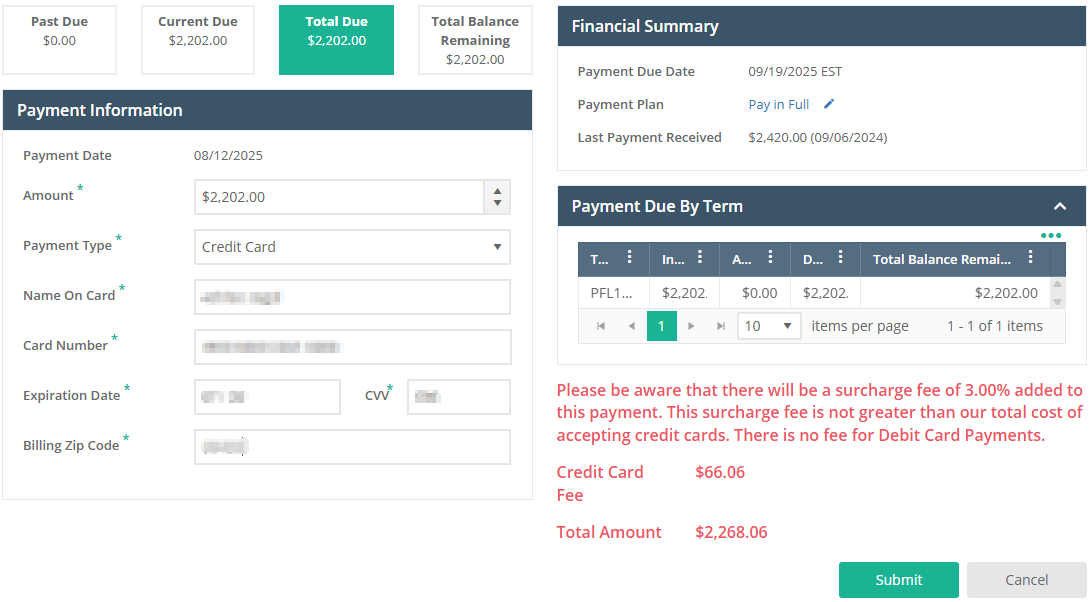Click the edit pencil next to Pay in Full
Screen dimensions: 1089x602
[829, 104]
